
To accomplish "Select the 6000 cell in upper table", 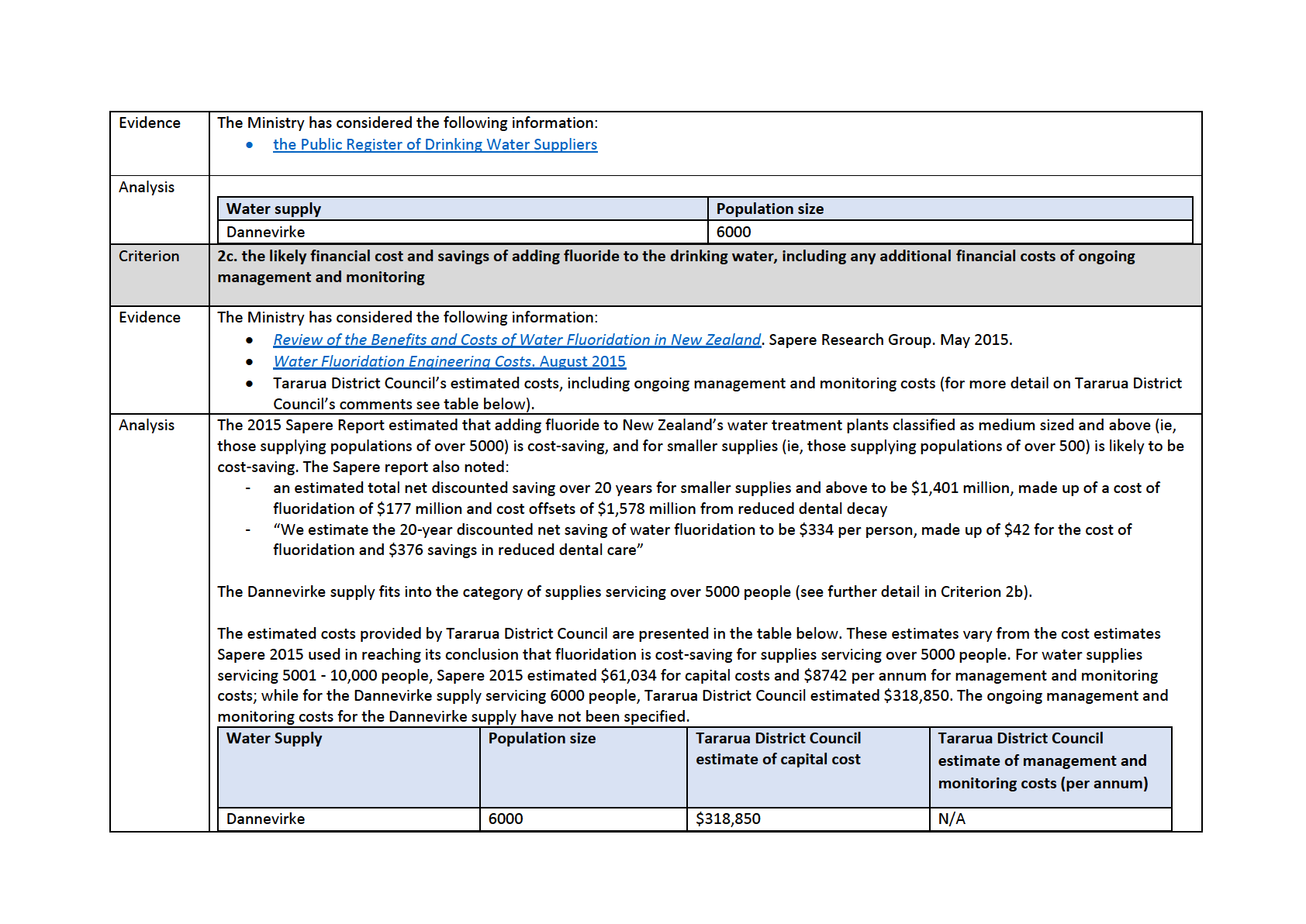I will [x=734, y=232].
